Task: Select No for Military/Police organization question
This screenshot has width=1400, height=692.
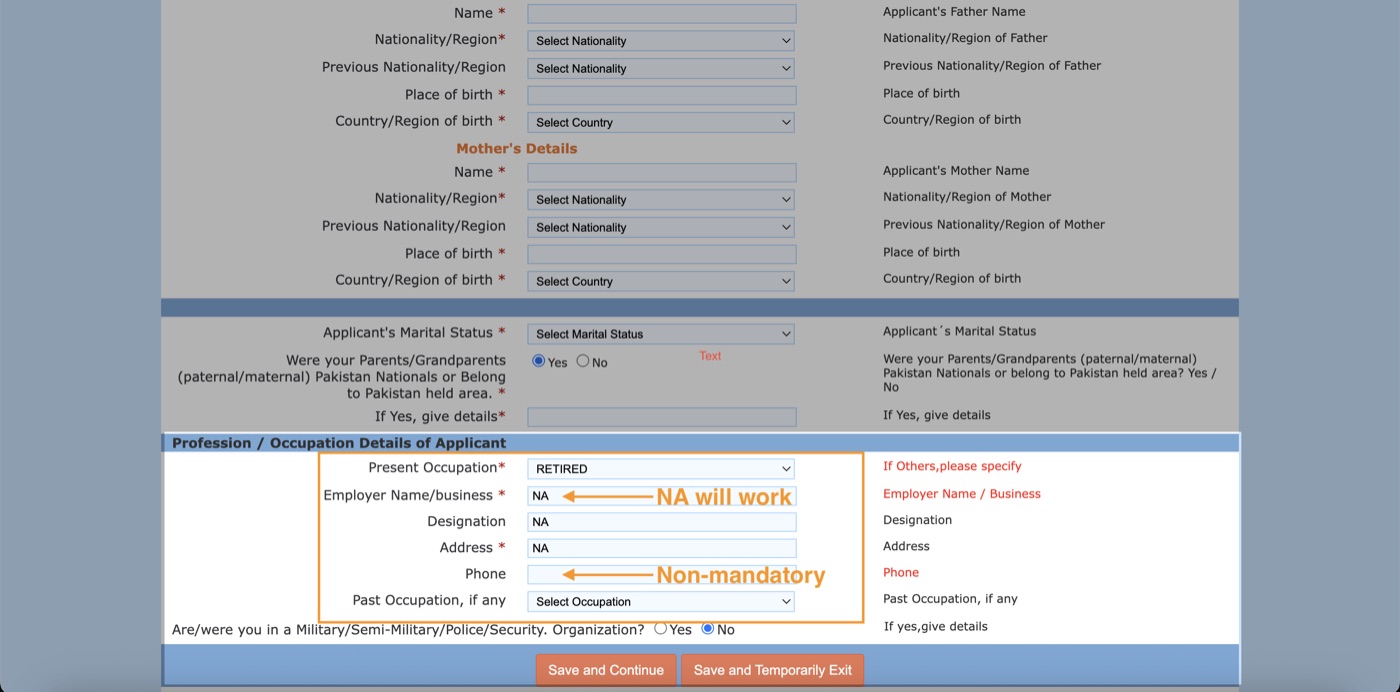Action: [708, 629]
